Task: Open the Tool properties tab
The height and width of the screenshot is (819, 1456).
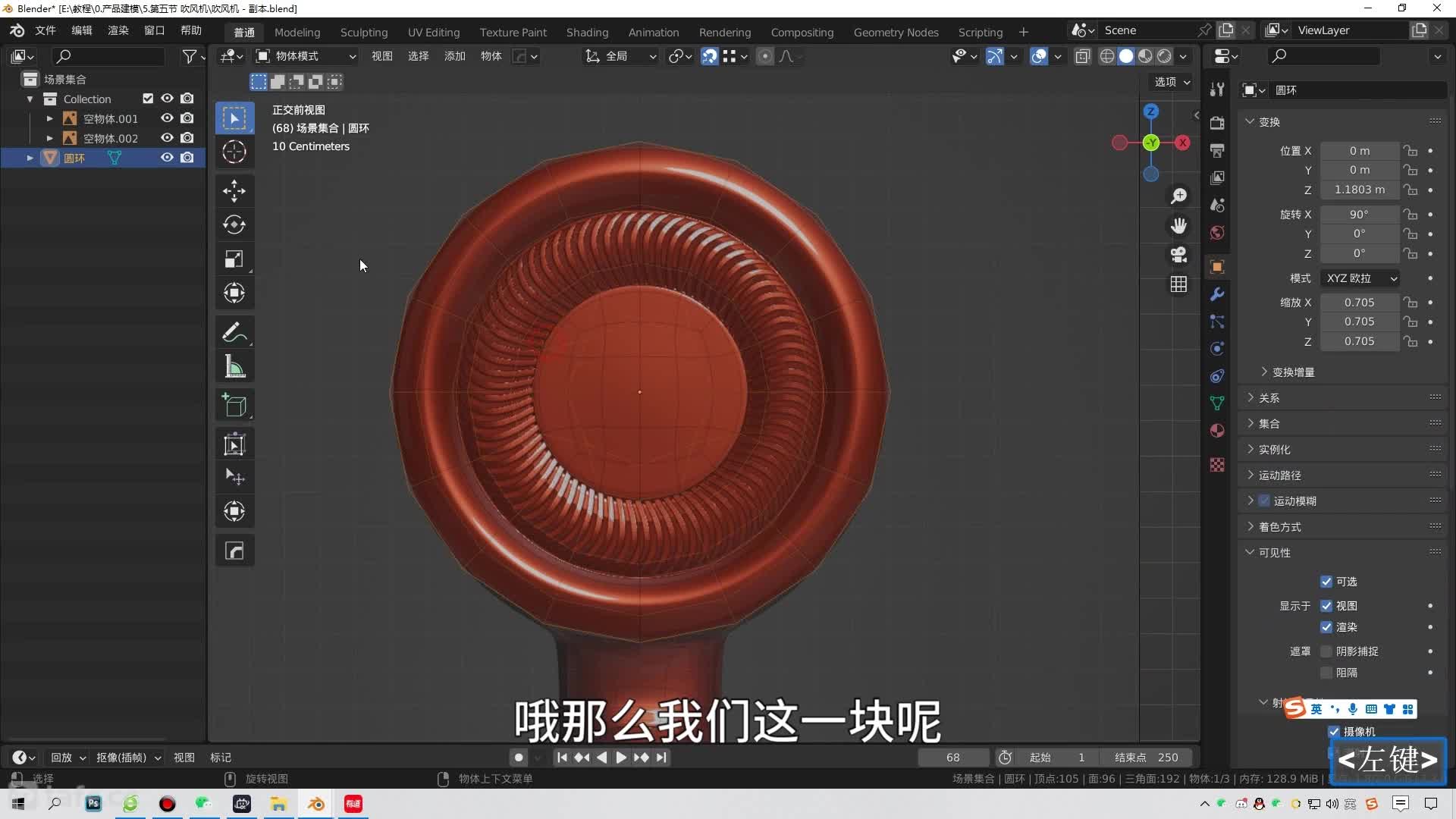Action: [1217, 89]
